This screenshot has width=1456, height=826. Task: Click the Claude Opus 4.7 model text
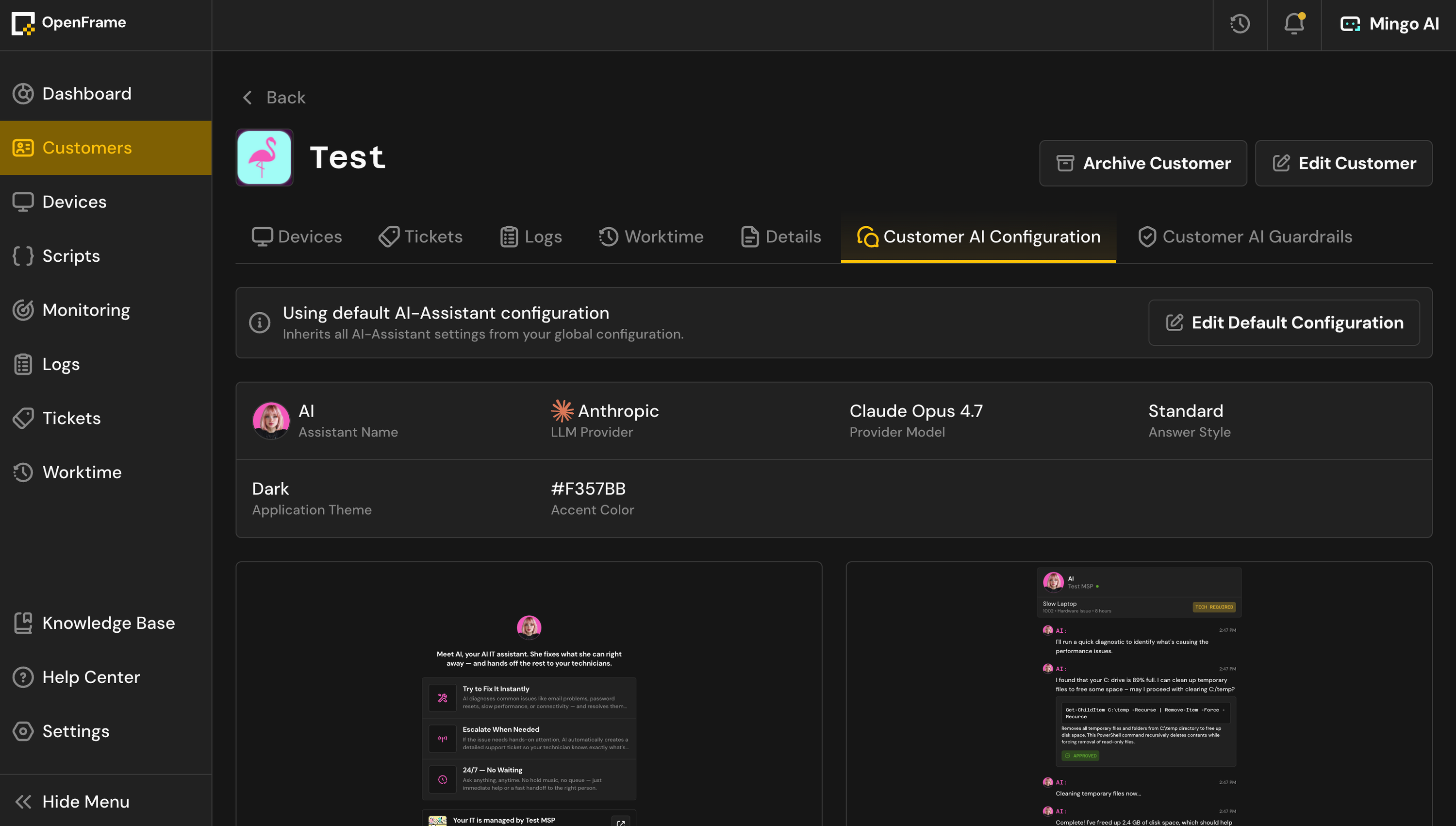point(916,411)
